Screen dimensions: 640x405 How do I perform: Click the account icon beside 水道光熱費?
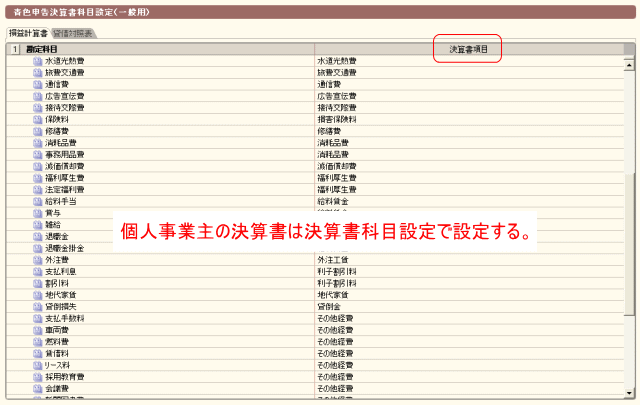(x=38, y=61)
